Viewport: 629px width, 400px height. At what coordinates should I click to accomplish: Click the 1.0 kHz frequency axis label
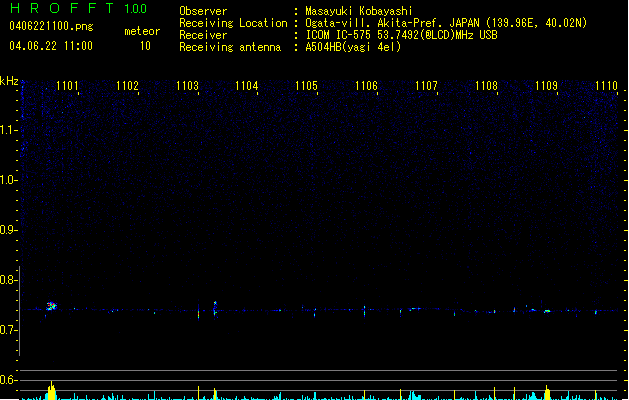click(x=8, y=180)
